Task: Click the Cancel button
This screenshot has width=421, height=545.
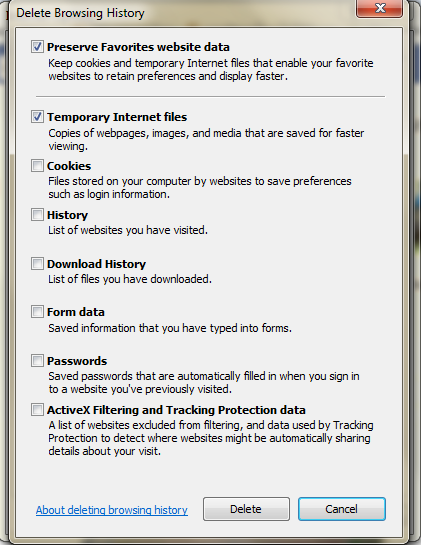Action: tap(342, 509)
